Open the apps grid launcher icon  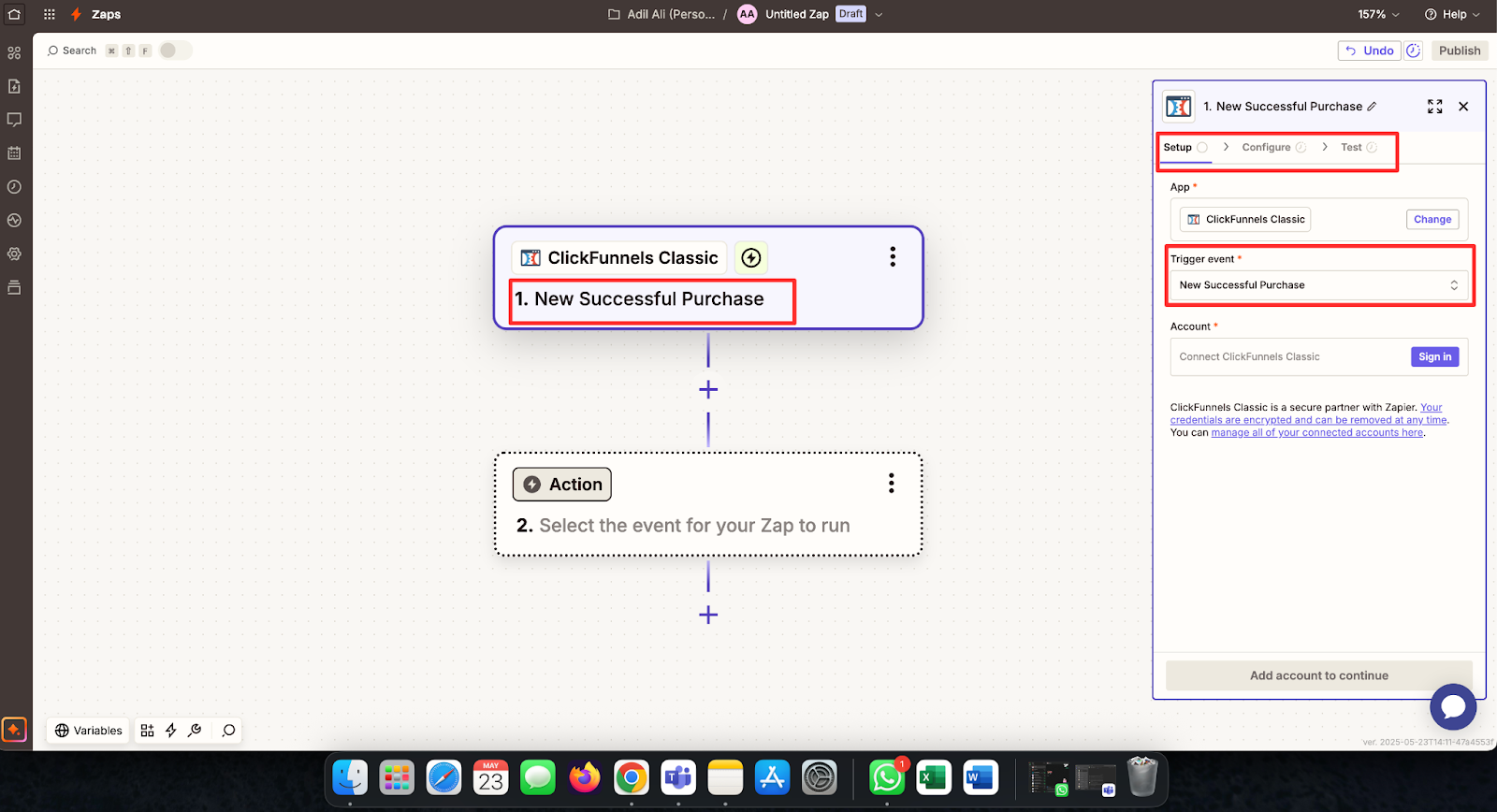point(50,14)
